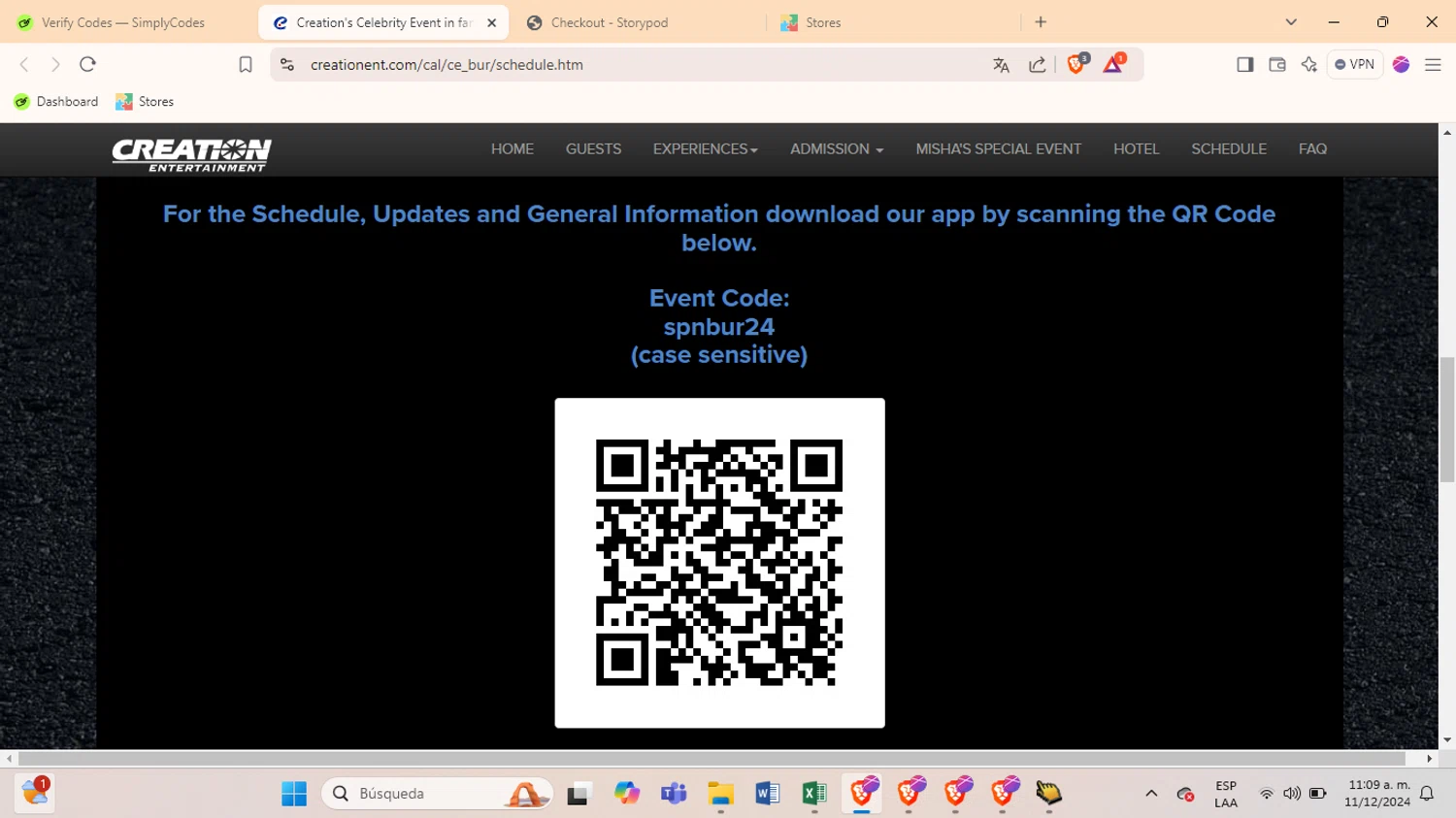Click the VPN button
The width and height of the screenshot is (1456, 818).
(x=1355, y=64)
